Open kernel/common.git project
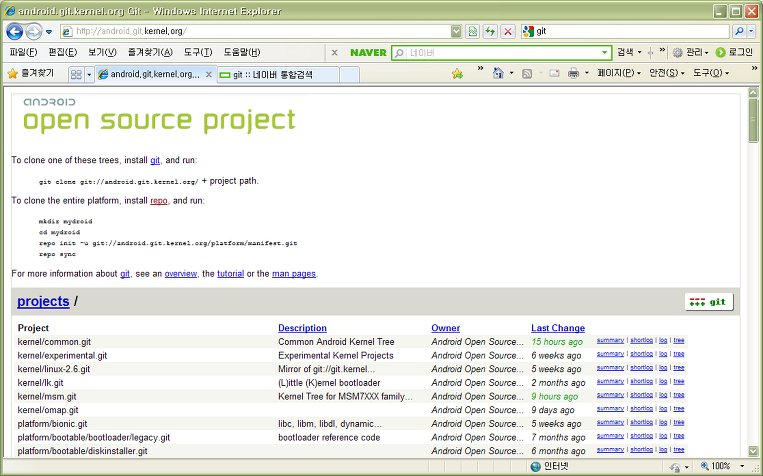This screenshot has height=476, width=763. [54, 342]
